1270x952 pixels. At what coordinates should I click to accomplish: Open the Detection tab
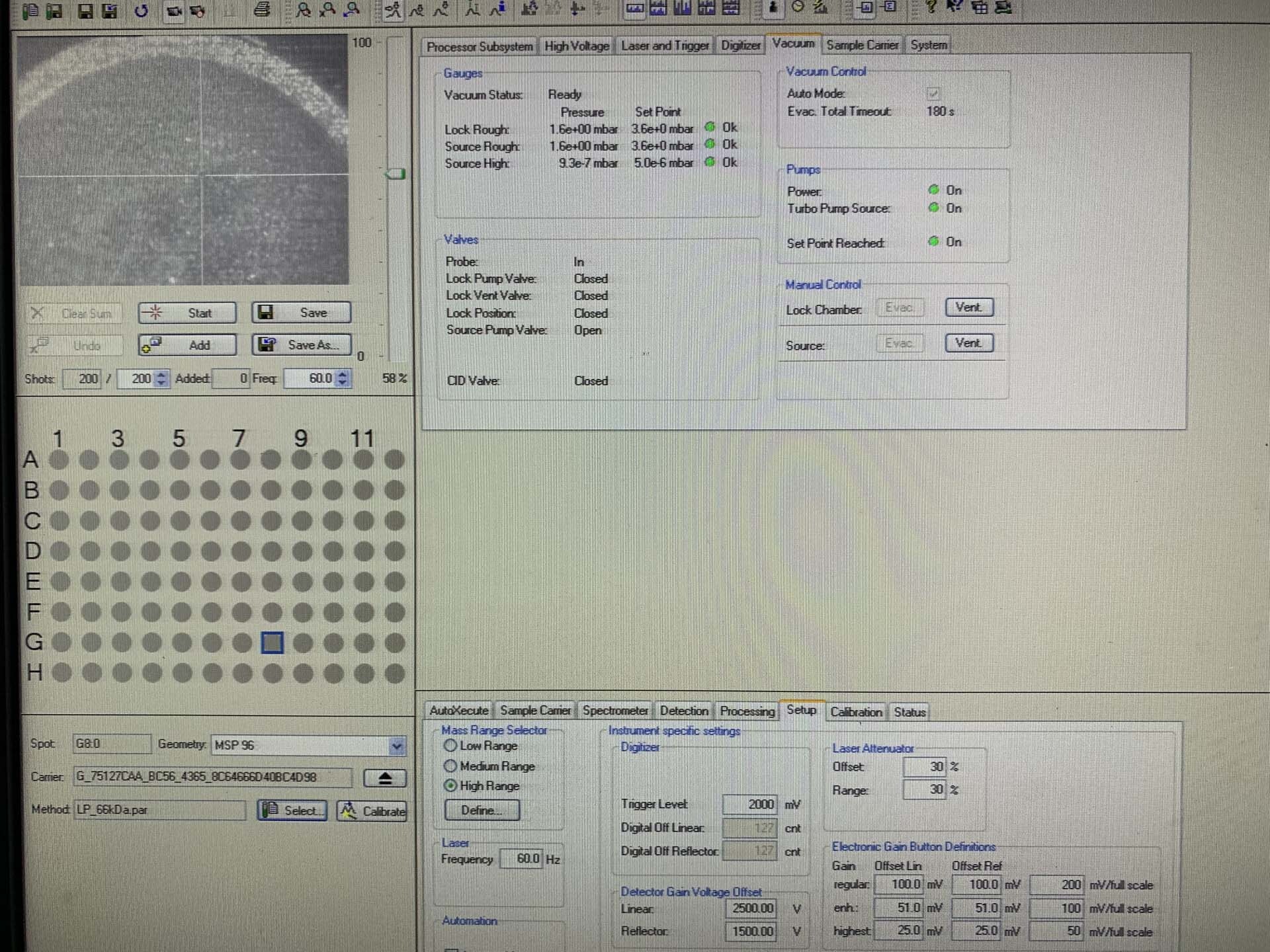683,711
